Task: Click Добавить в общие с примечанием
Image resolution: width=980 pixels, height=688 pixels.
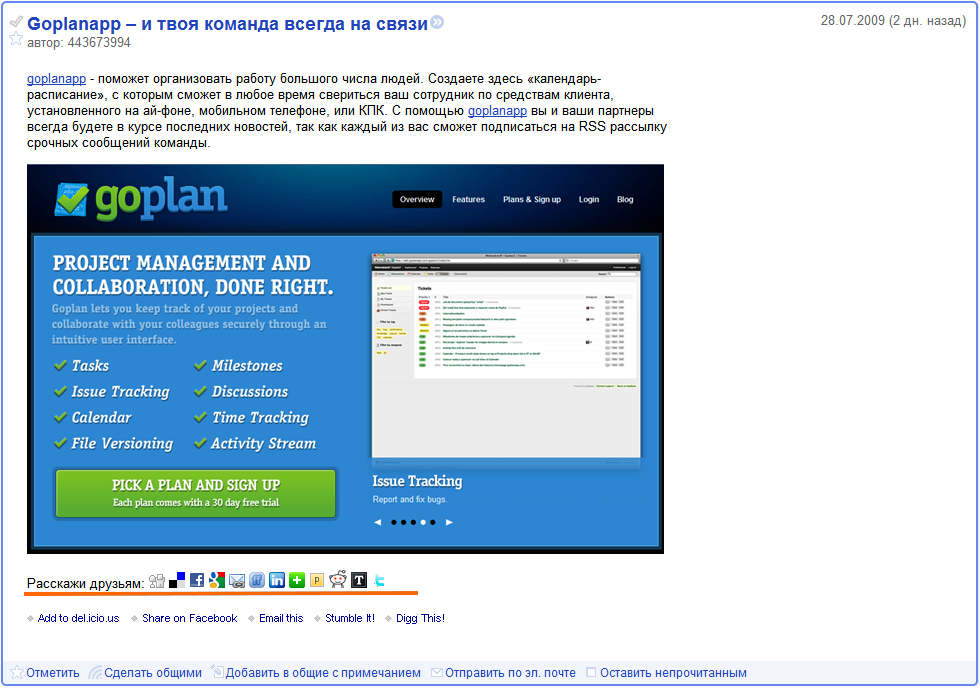Action: 316,673
